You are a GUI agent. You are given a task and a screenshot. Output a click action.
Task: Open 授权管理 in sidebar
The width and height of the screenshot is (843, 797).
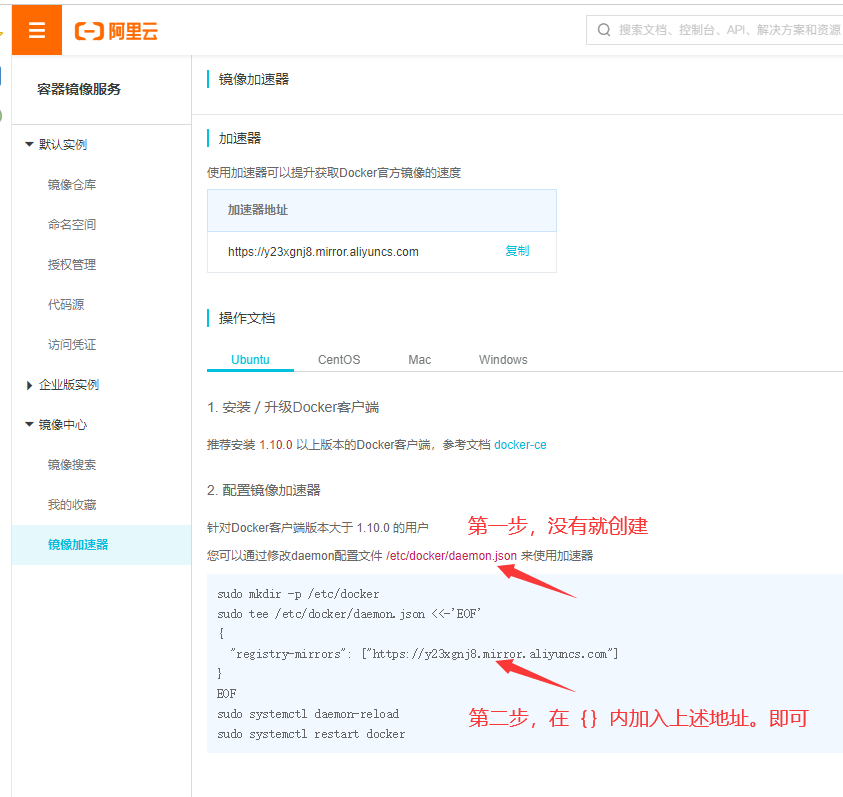click(x=72, y=265)
